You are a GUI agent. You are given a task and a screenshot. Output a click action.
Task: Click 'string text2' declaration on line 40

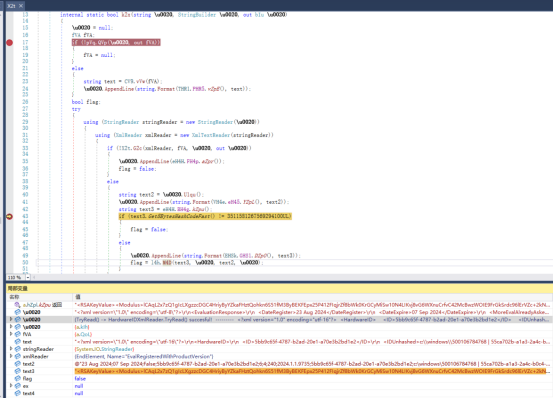click(161, 195)
